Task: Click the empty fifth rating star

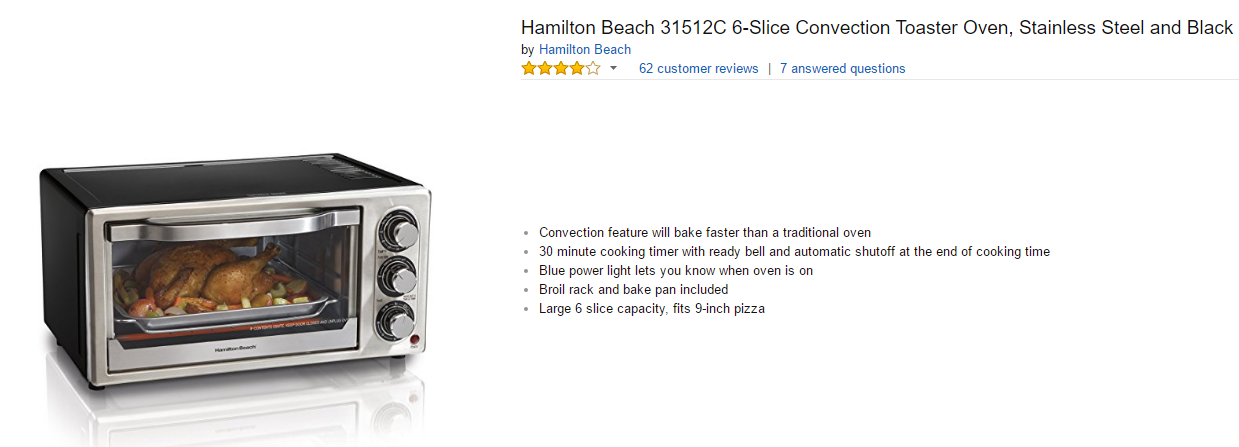Action: pyautogui.click(x=593, y=69)
